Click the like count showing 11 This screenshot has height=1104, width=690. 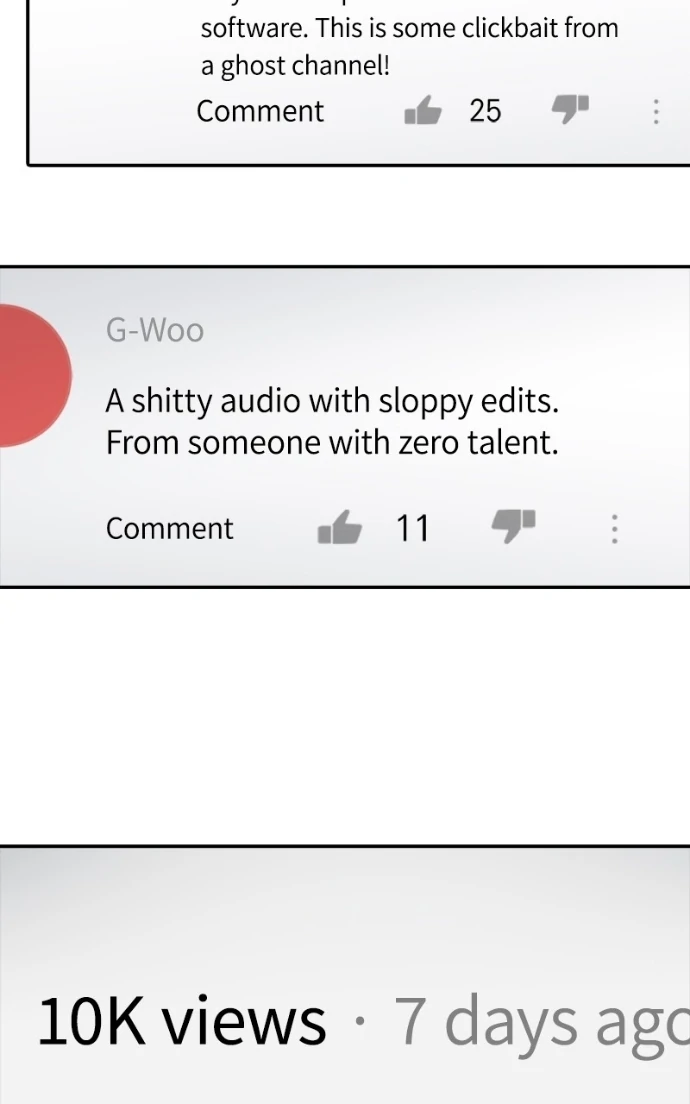pyautogui.click(x=412, y=527)
